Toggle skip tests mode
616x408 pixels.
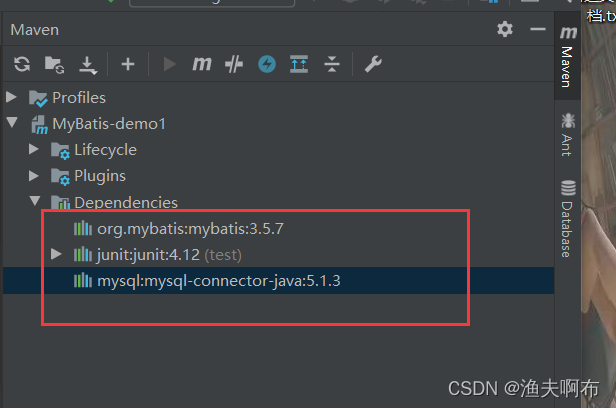coord(234,64)
